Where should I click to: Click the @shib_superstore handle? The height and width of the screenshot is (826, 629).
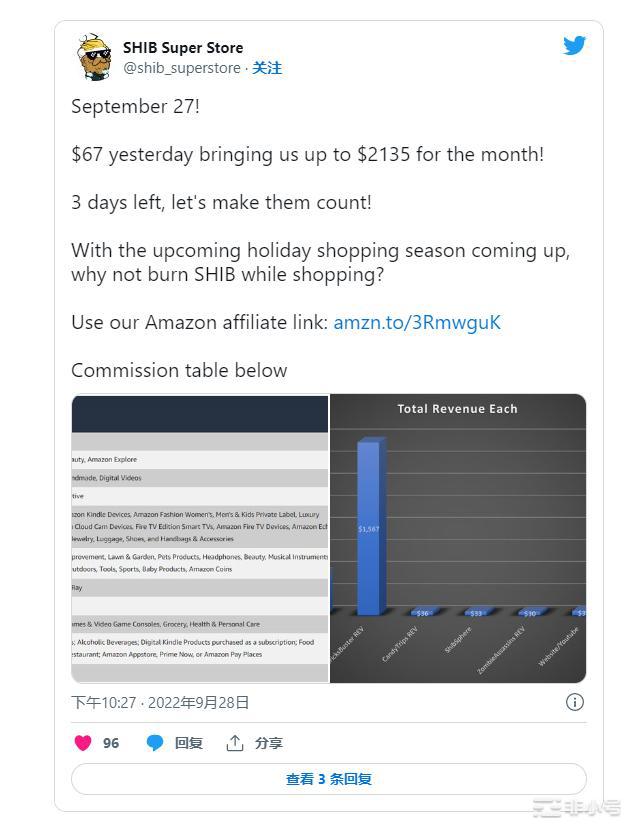click(182, 68)
